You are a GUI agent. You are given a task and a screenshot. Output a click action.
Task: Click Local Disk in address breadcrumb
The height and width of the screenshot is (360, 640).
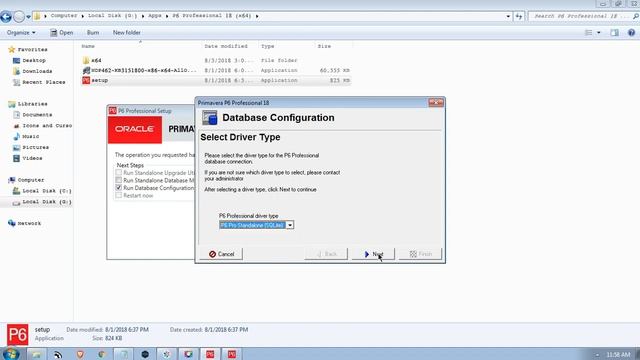[112, 16]
